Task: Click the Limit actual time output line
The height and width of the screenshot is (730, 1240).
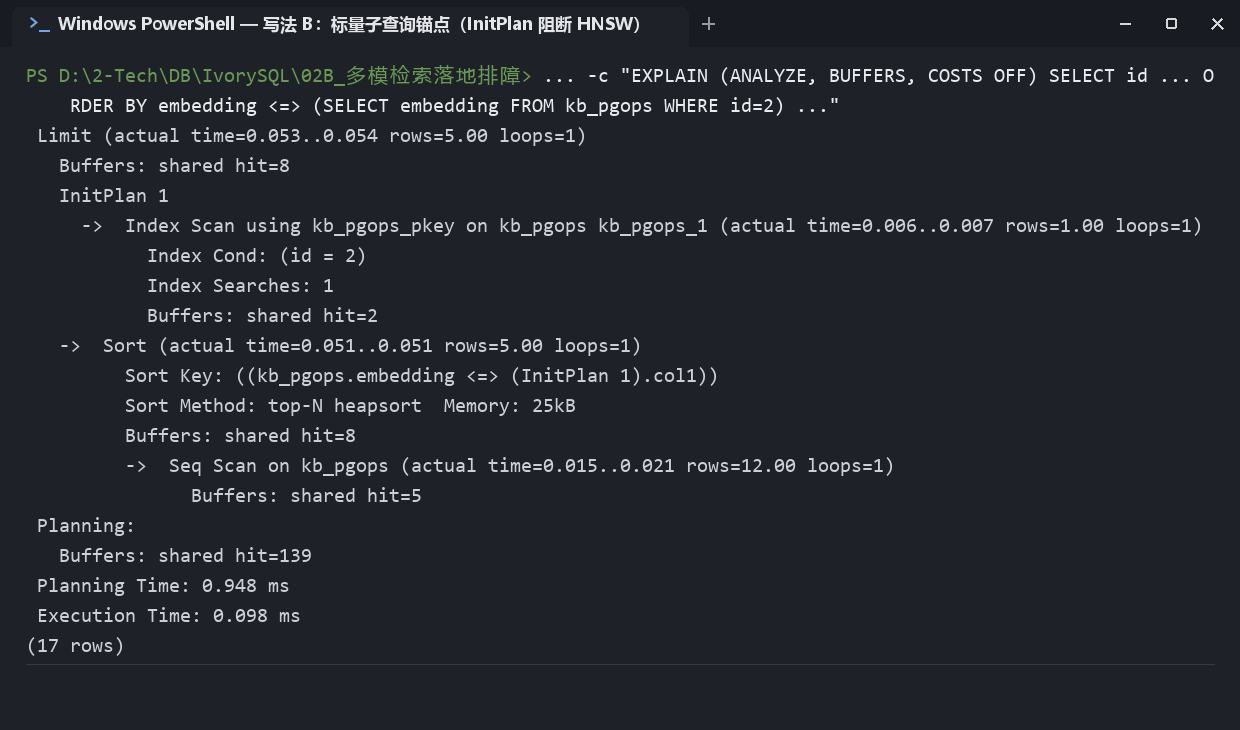Action: (x=312, y=136)
